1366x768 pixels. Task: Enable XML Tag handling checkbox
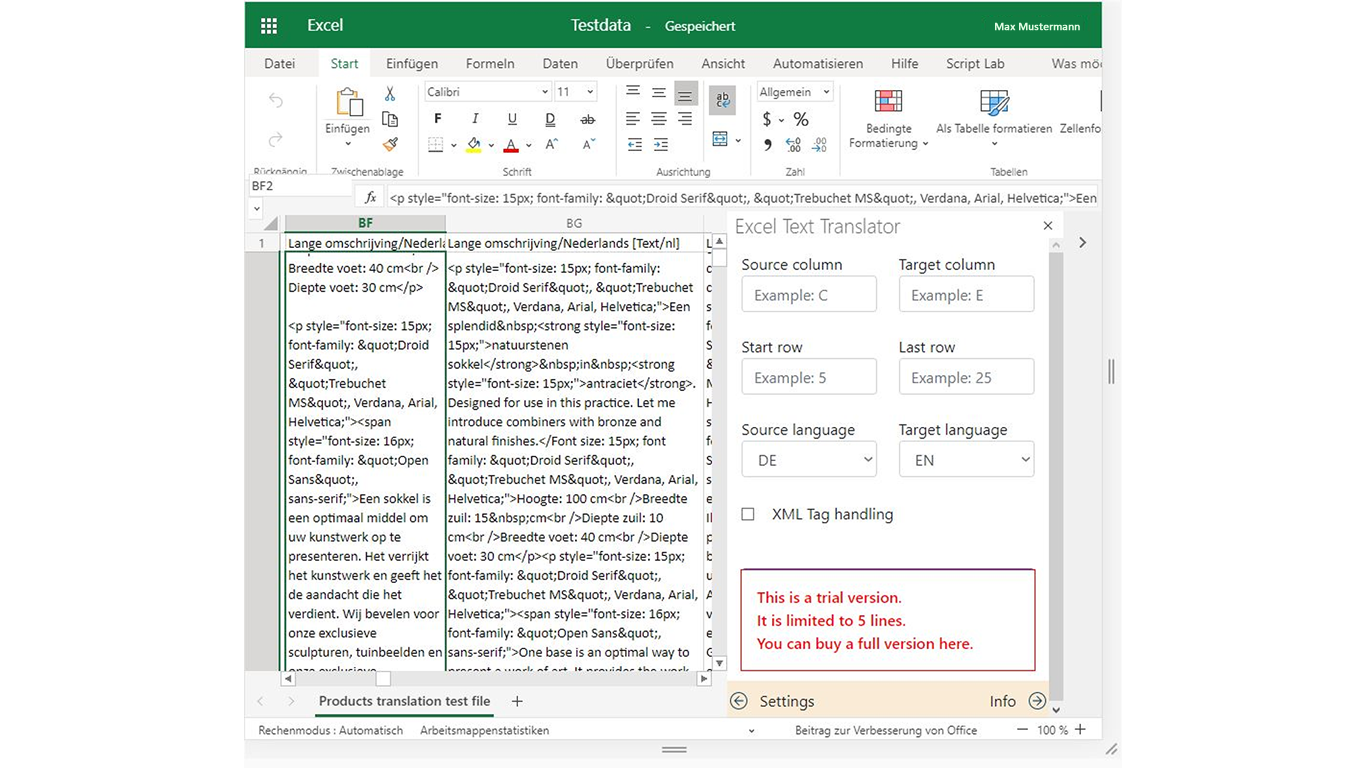click(748, 514)
